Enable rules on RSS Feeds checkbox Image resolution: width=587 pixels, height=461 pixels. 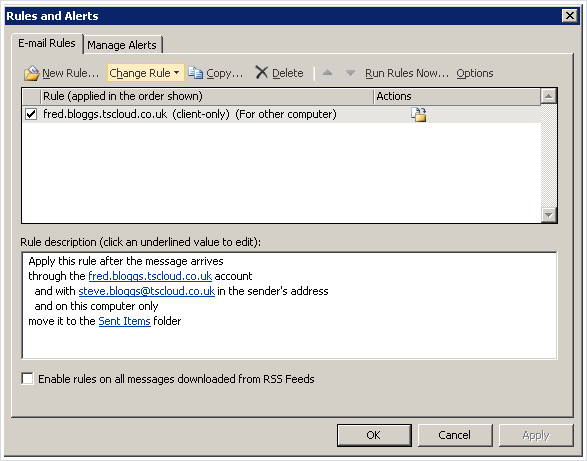[x=27, y=378]
